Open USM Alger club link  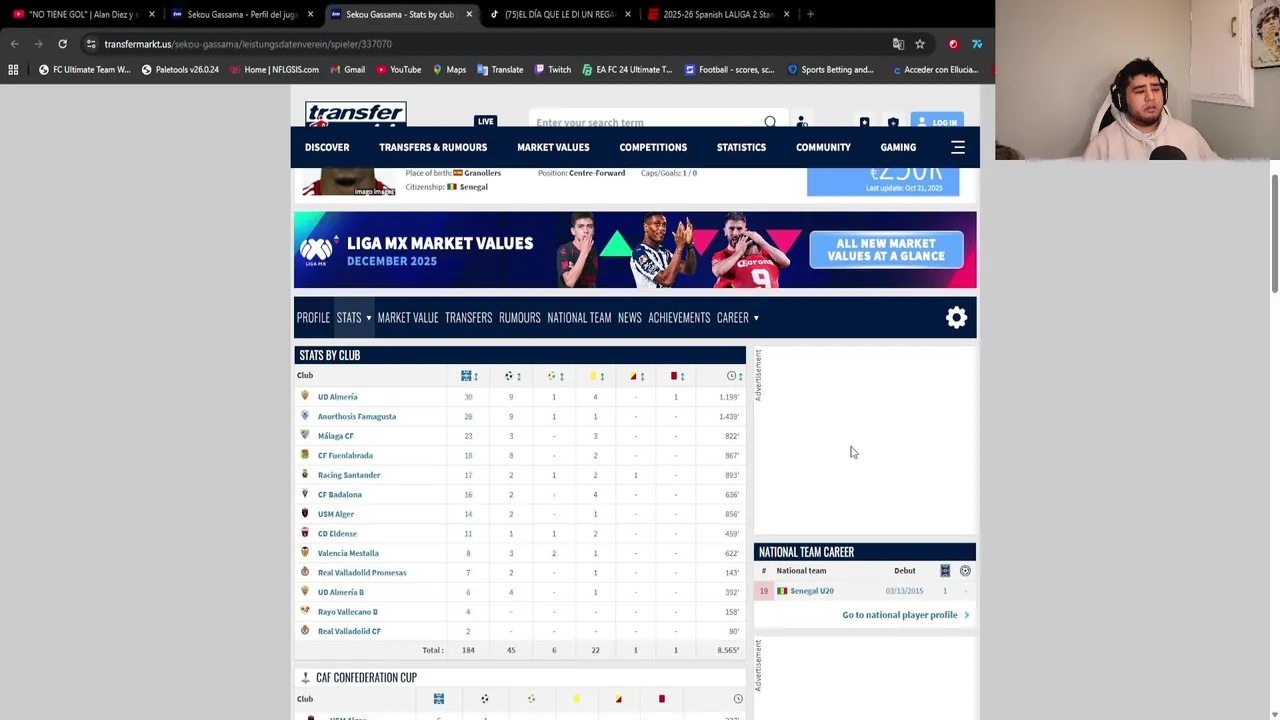pyautogui.click(x=336, y=514)
